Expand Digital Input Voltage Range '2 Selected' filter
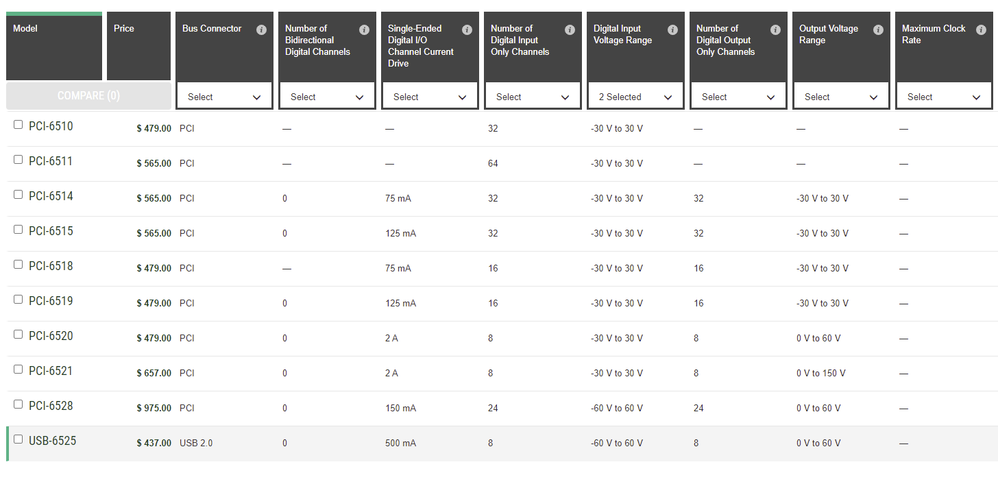Screen dimensions: 998x484 pyautogui.click(x=636, y=97)
